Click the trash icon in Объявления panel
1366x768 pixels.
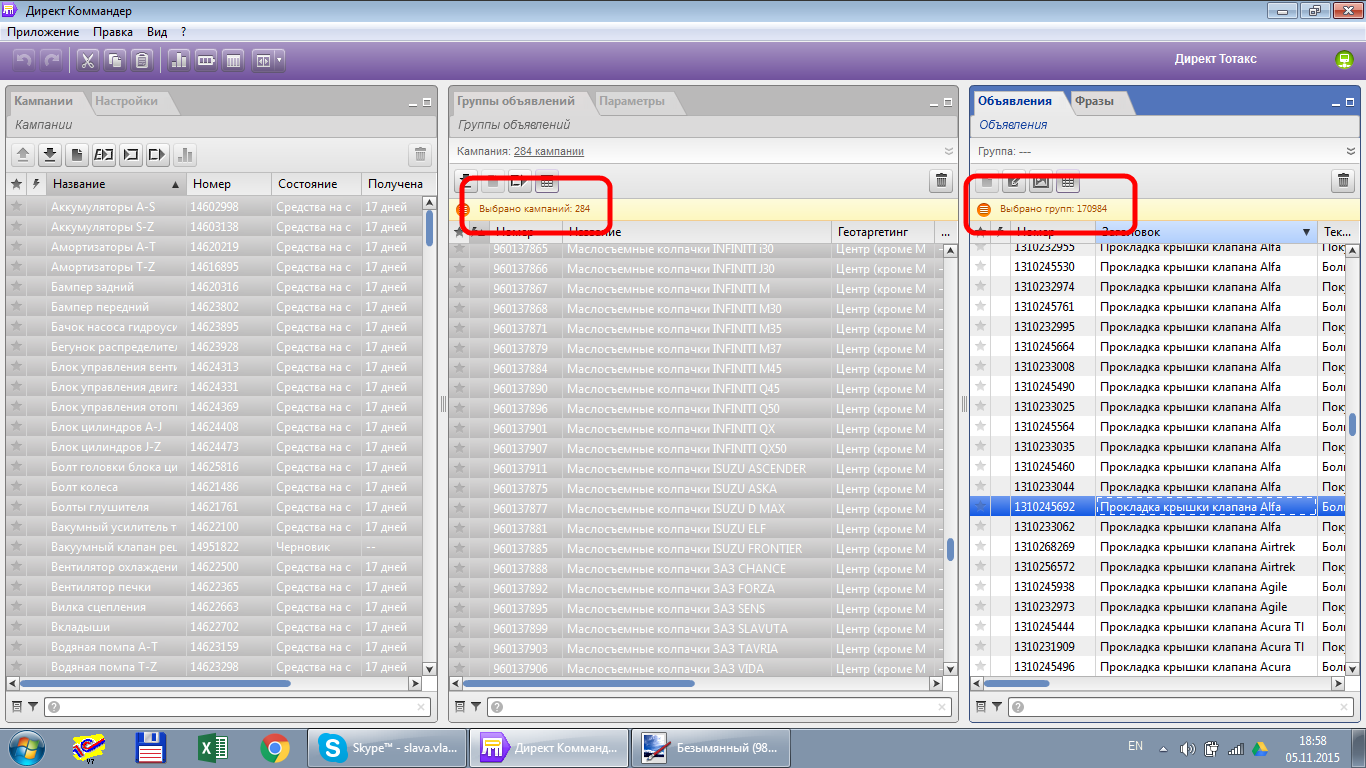pos(1343,181)
